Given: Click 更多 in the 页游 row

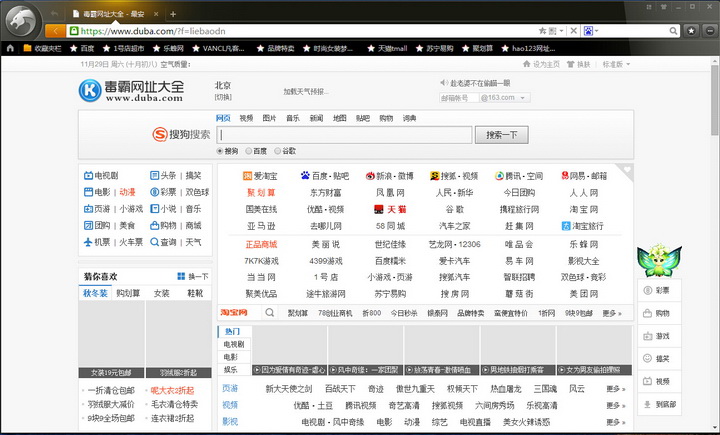Looking at the screenshot, I should tap(616, 389).
